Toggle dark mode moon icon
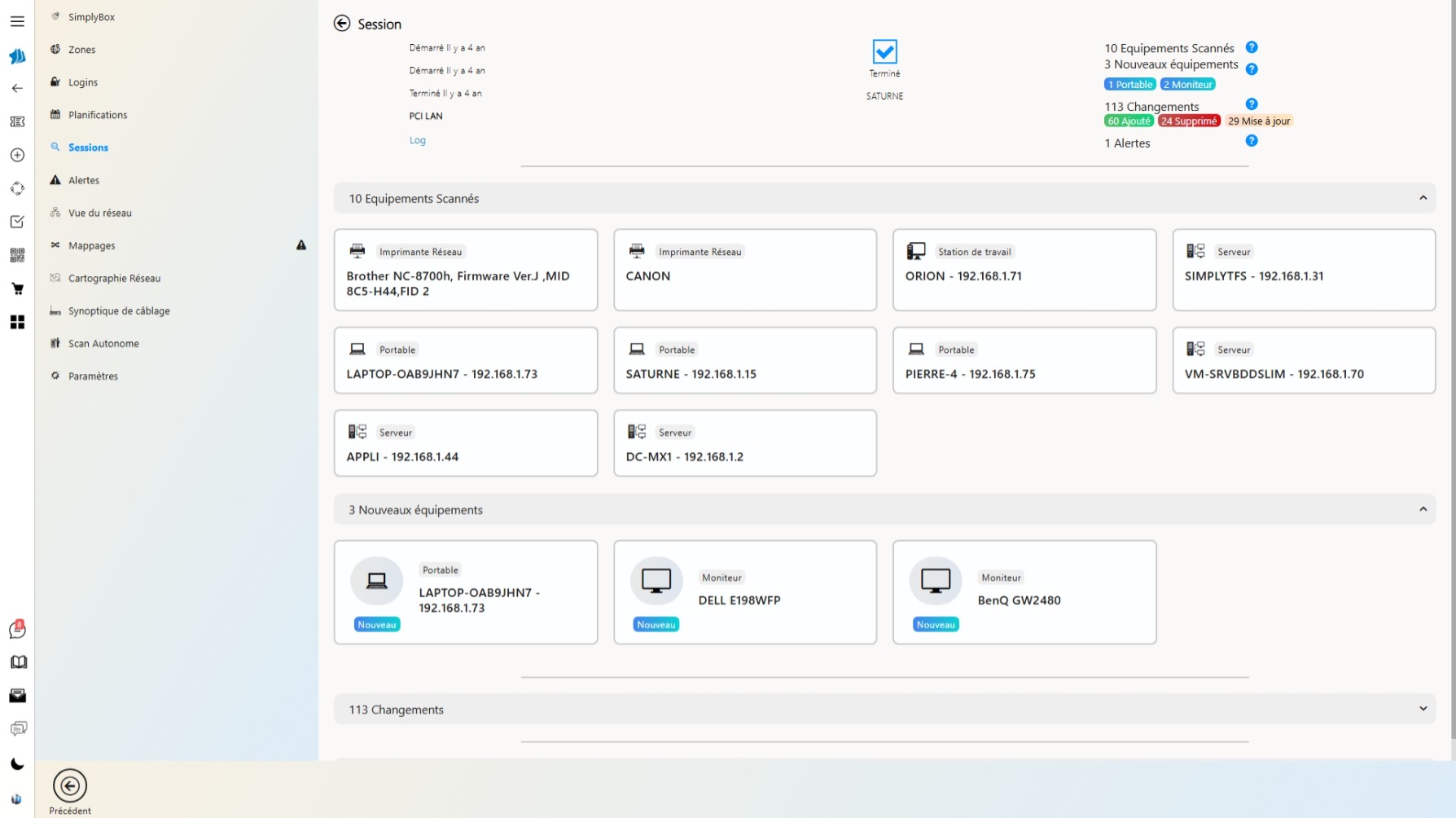The width and height of the screenshot is (1456, 818). coord(17,764)
